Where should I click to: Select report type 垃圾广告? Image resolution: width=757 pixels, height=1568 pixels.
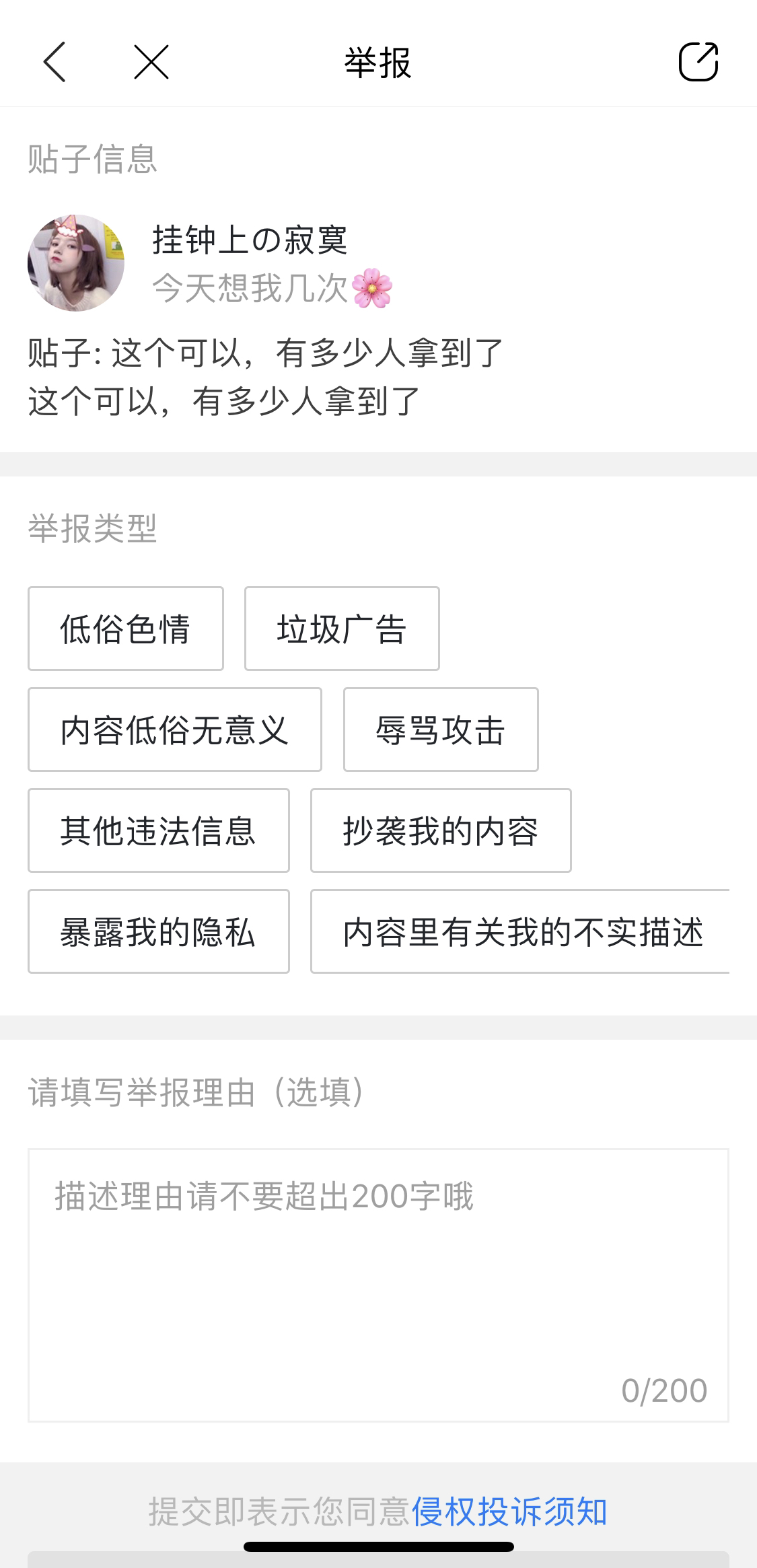tap(342, 629)
